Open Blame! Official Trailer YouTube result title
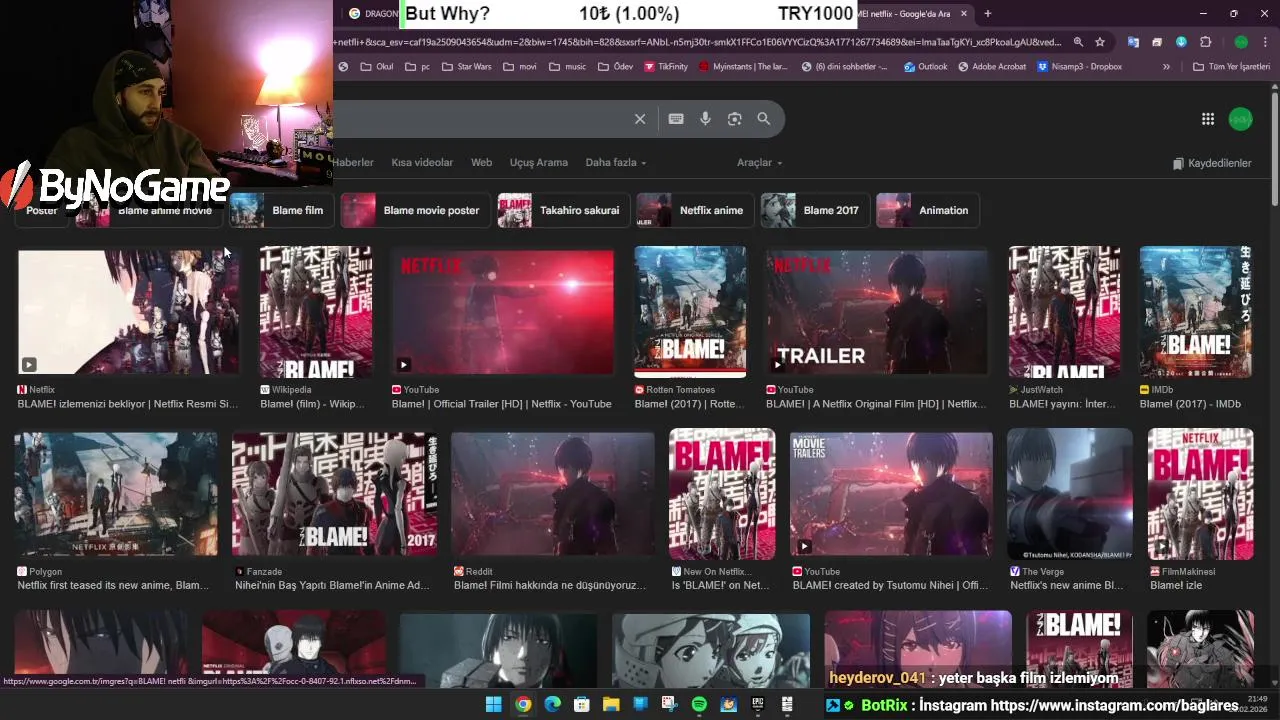 coord(501,404)
